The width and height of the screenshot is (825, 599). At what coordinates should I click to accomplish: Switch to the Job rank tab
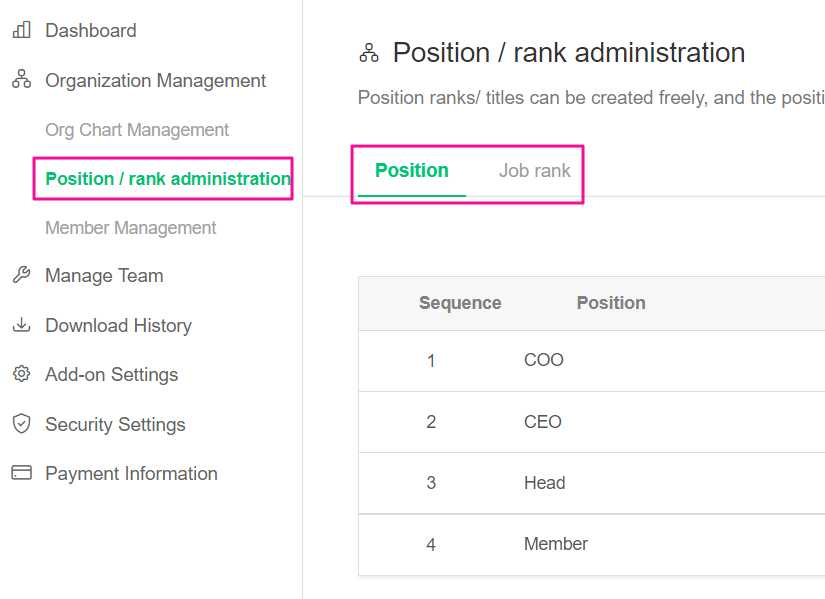click(x=534, y=171)
